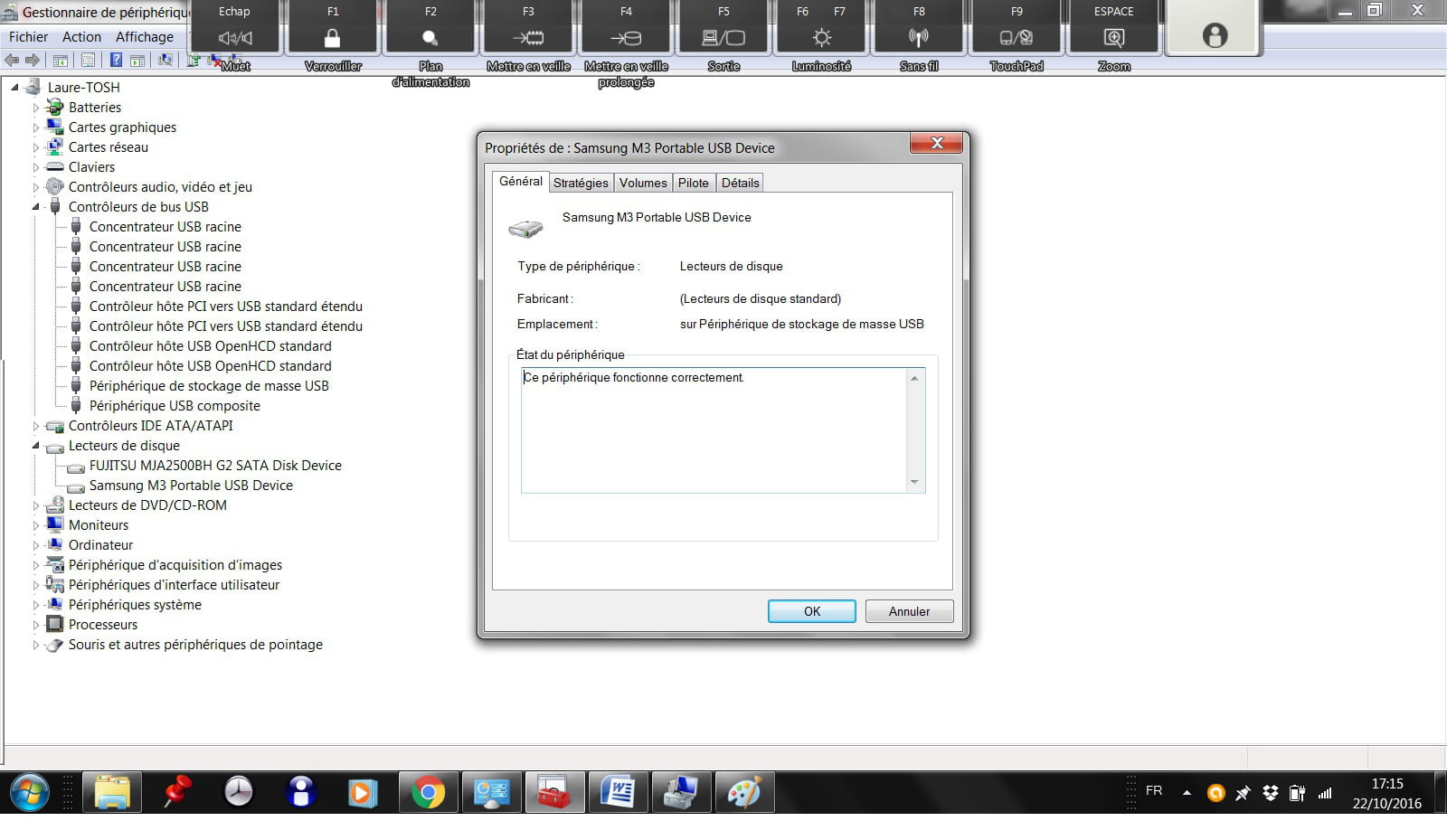Switch to the Stratégies tab
The height and width of the screenshot is (840, 1447).
click(581, 183)
